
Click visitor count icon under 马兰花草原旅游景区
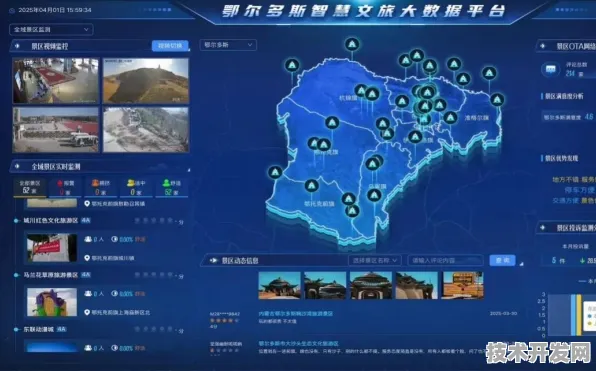coord(88,294)
